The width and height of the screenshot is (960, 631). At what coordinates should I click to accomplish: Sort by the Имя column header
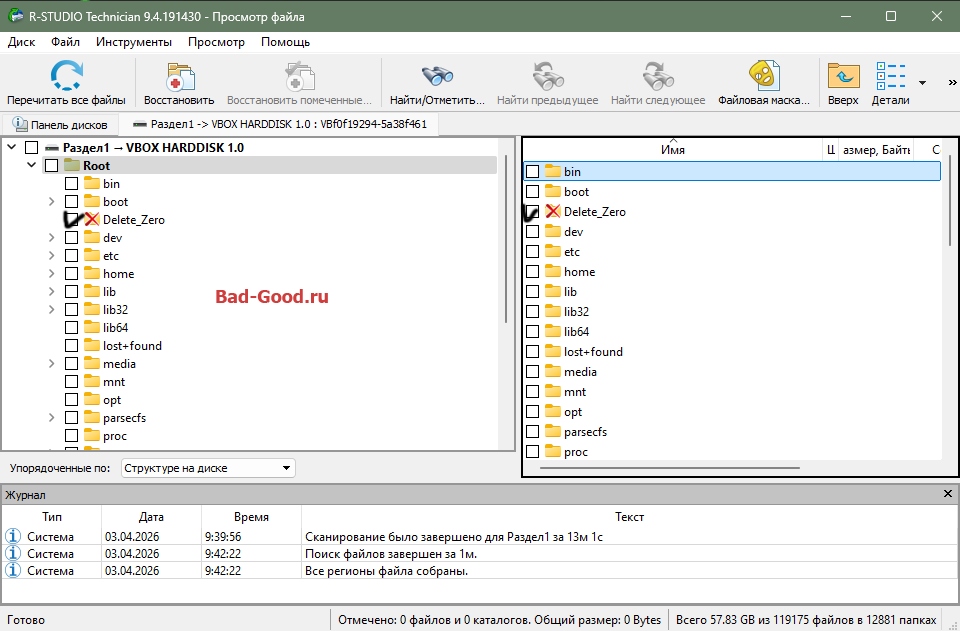pos(672,150)
